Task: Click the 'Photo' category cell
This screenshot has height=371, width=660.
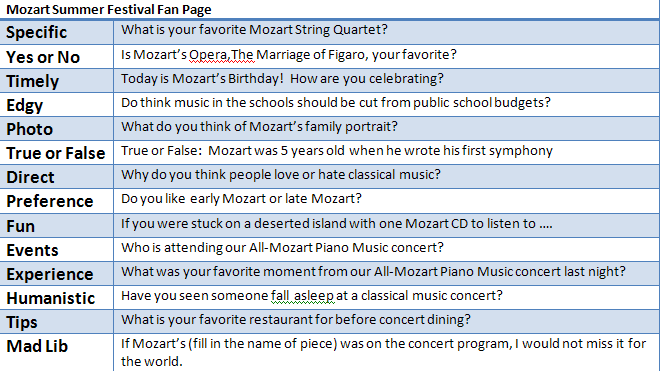Action: click(x=56, y=128)
